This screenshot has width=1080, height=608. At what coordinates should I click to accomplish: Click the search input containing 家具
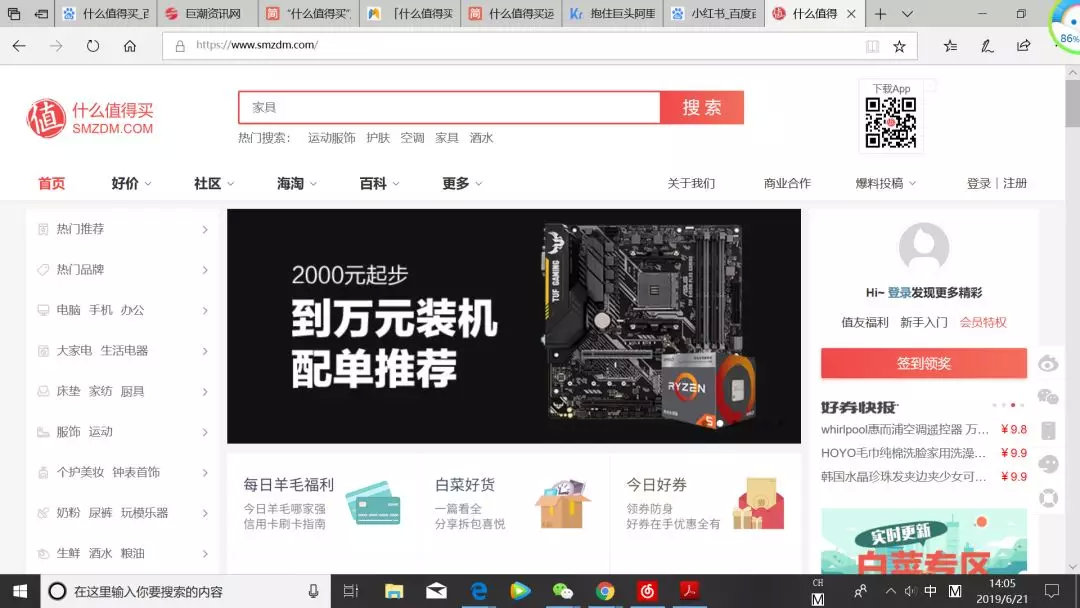[450, 107]
